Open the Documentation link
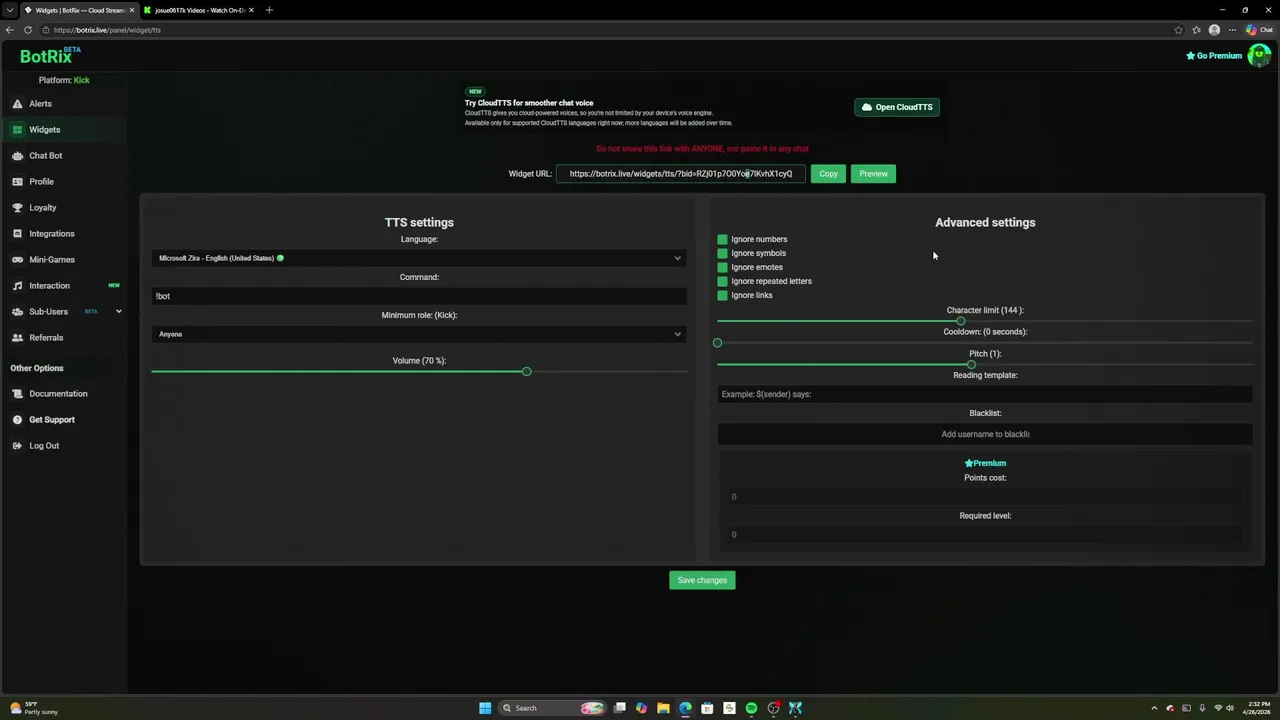Viewport: 1280px width, 720px height. 58,394
